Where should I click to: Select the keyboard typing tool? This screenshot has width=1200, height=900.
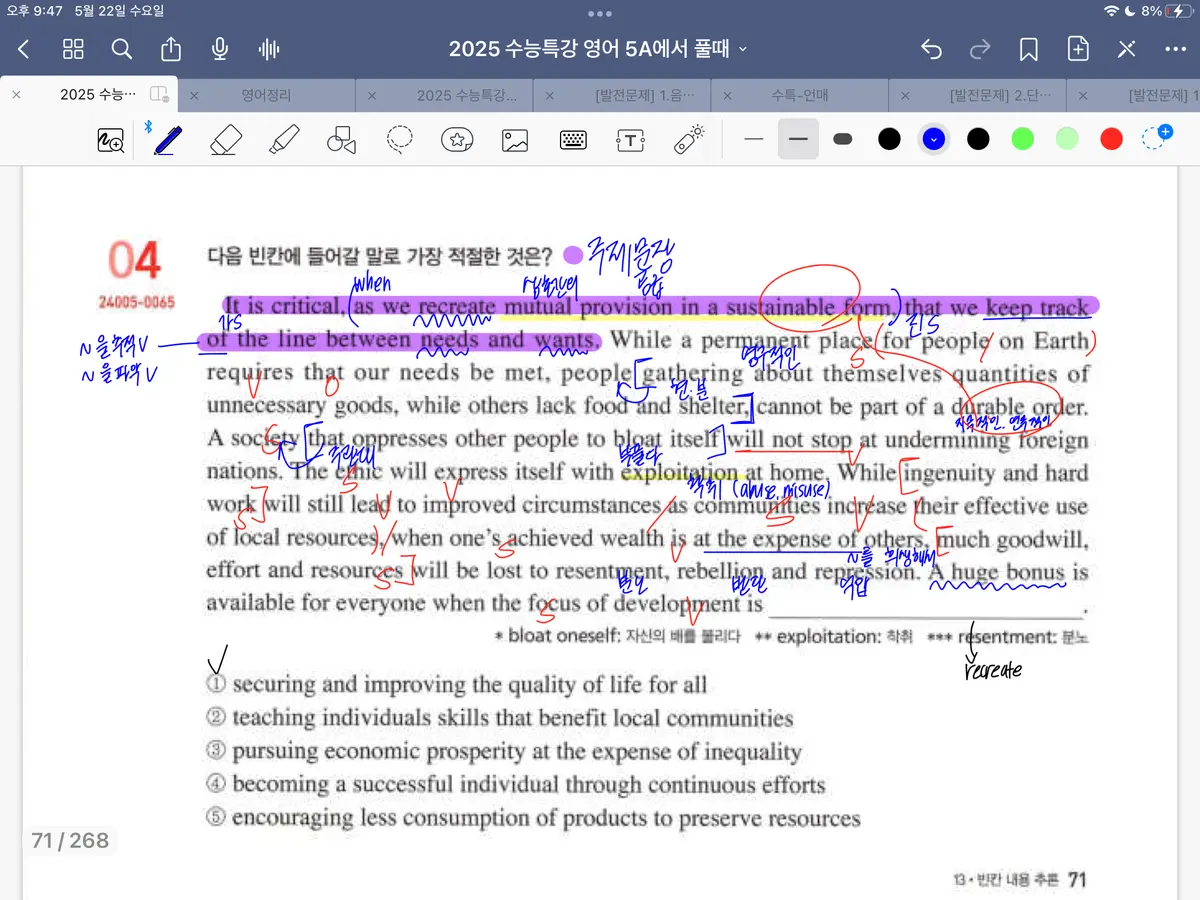(573, 140)
